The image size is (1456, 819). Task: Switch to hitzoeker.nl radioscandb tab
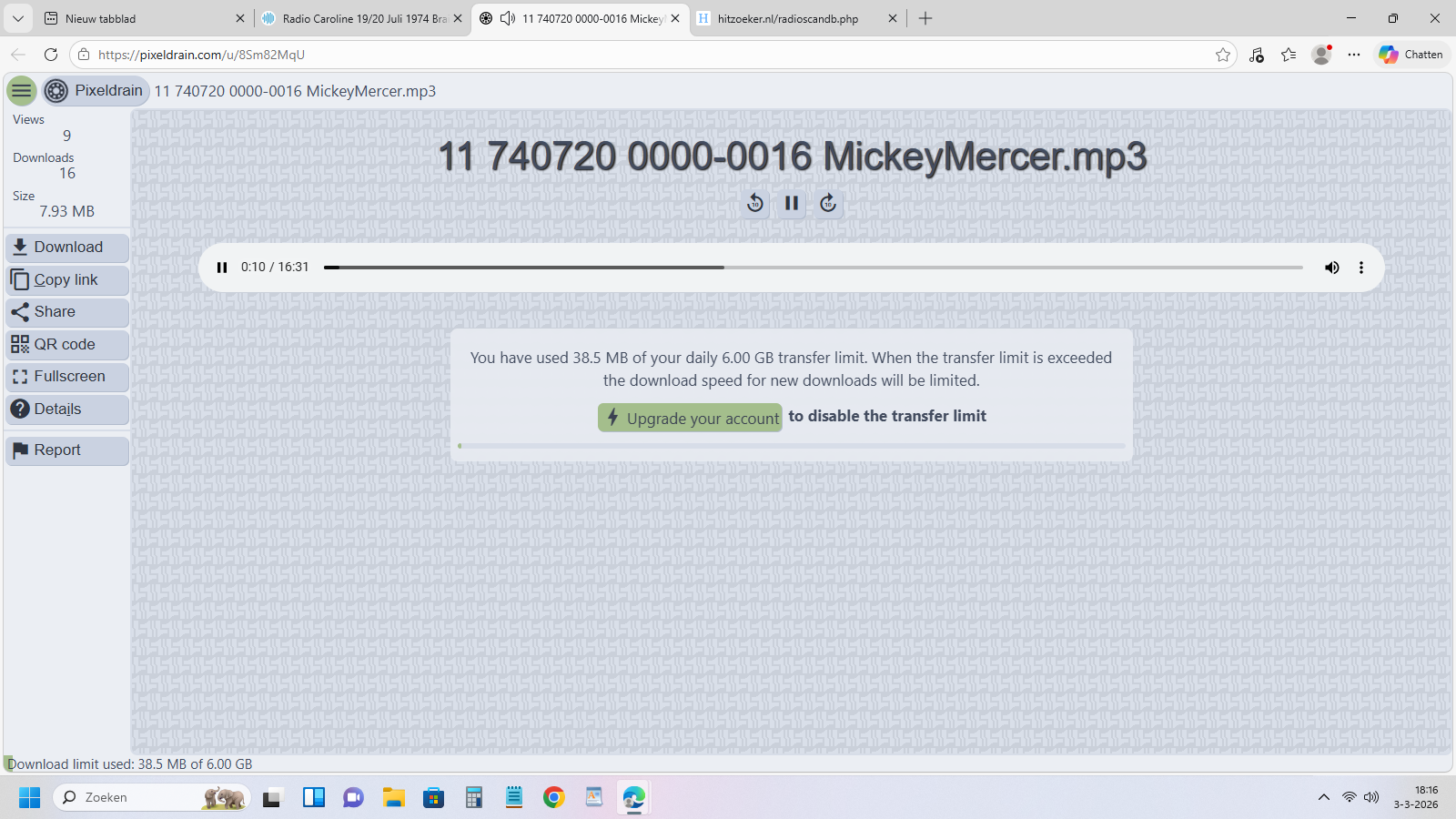pyautogui.click(x=787, y=18)
